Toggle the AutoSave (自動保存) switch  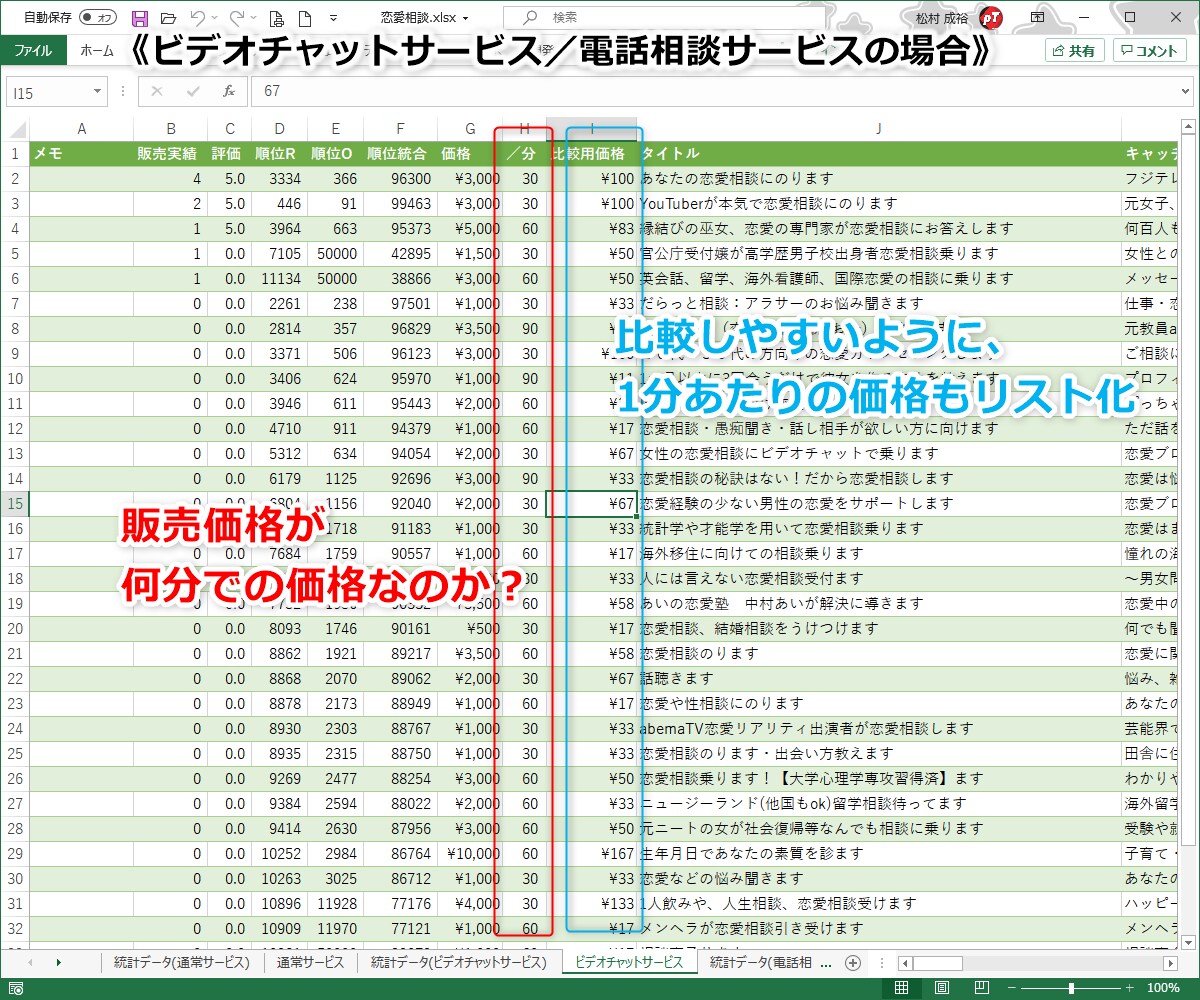98,17
